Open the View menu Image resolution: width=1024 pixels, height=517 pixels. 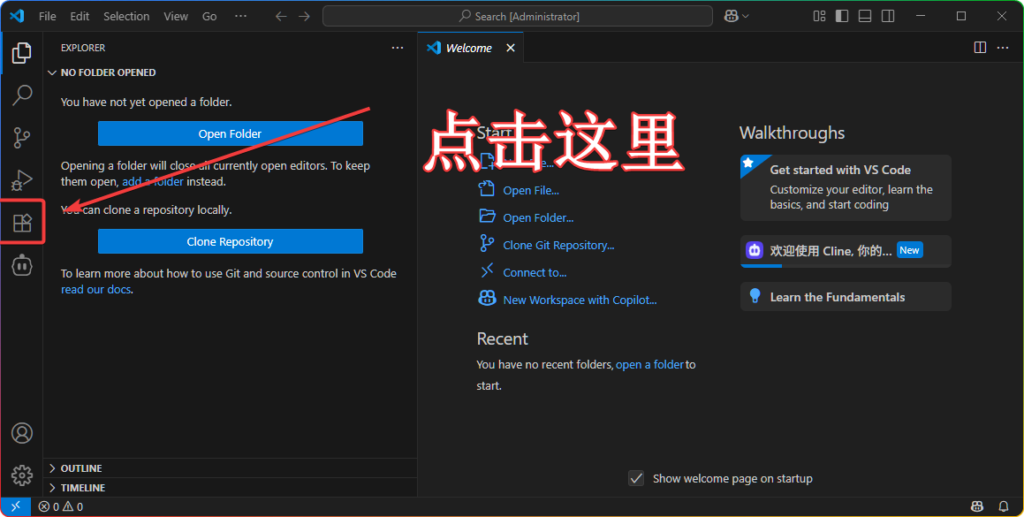tap(176, 16)
